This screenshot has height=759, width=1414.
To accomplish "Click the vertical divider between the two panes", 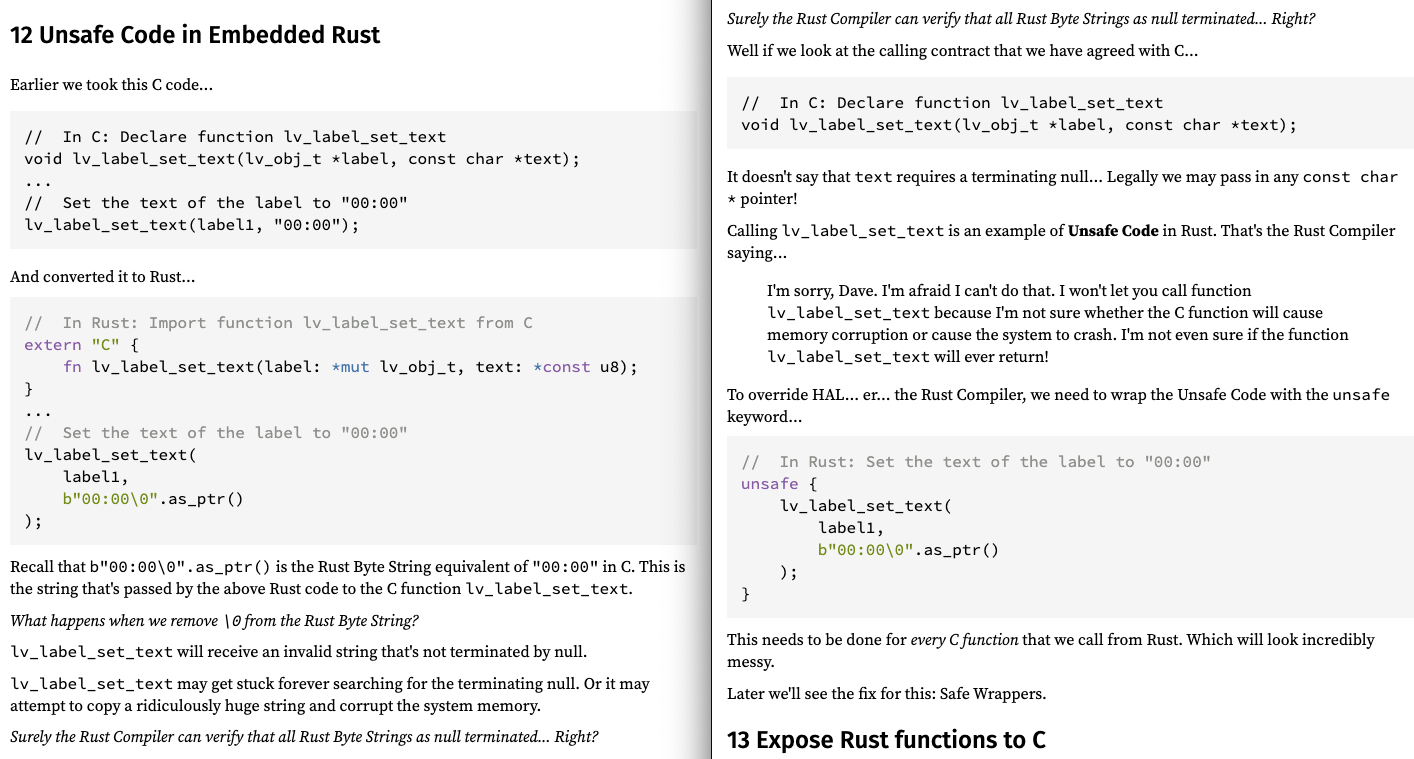I will point(711,380).
